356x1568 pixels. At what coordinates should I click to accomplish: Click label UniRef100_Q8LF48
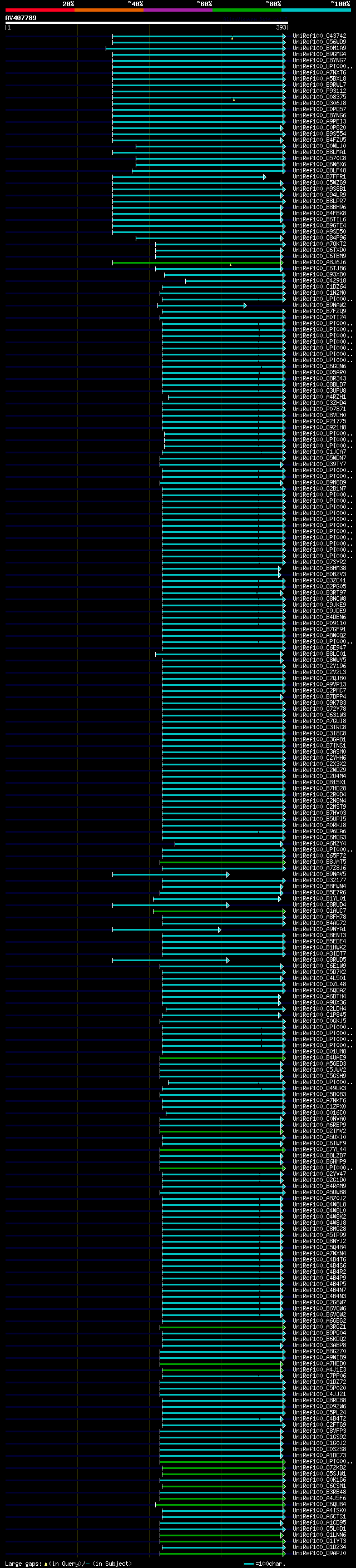pos(319,170)
